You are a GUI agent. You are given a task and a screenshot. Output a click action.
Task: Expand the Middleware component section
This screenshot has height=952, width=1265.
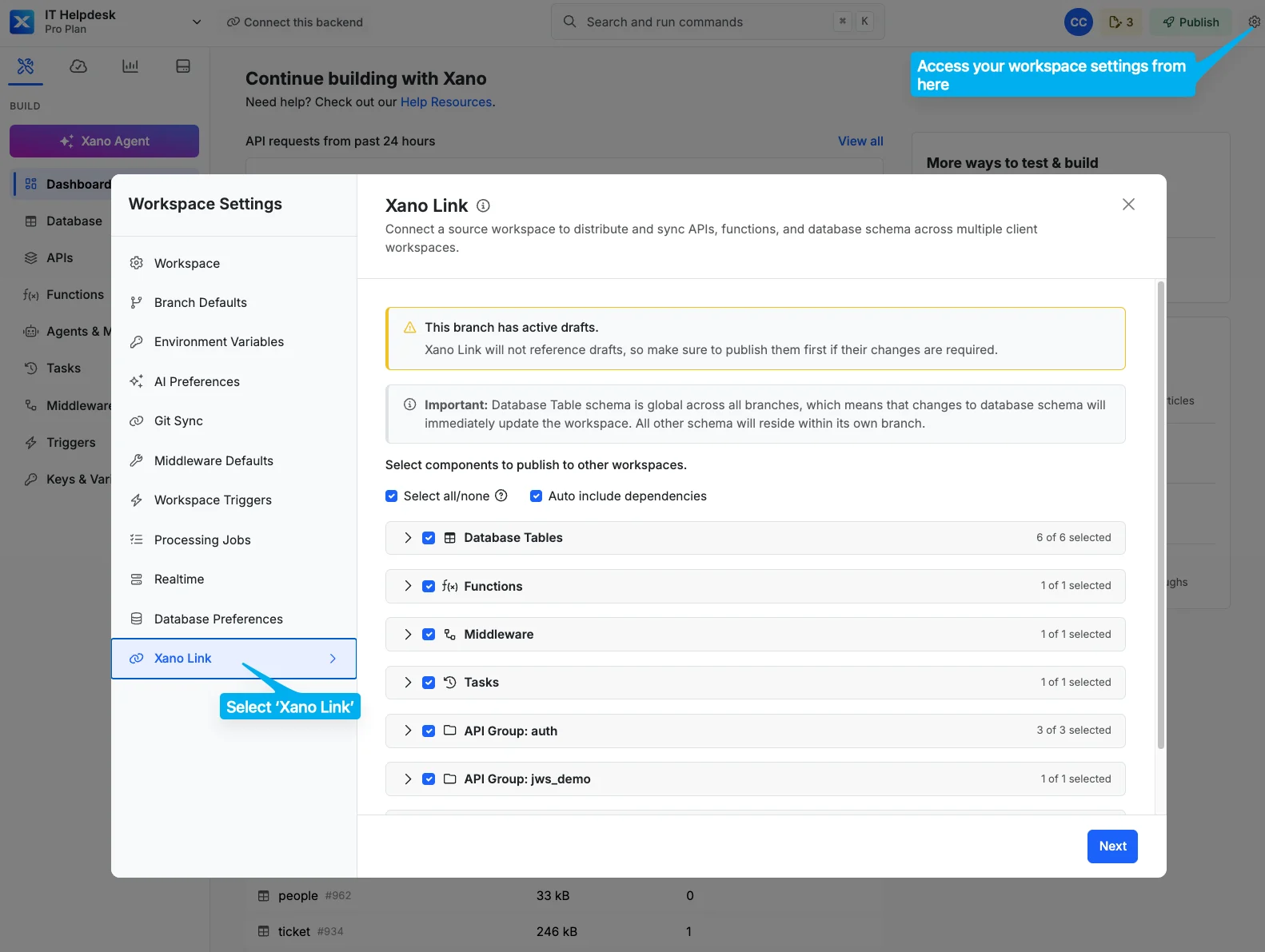[x=408, y=634]
